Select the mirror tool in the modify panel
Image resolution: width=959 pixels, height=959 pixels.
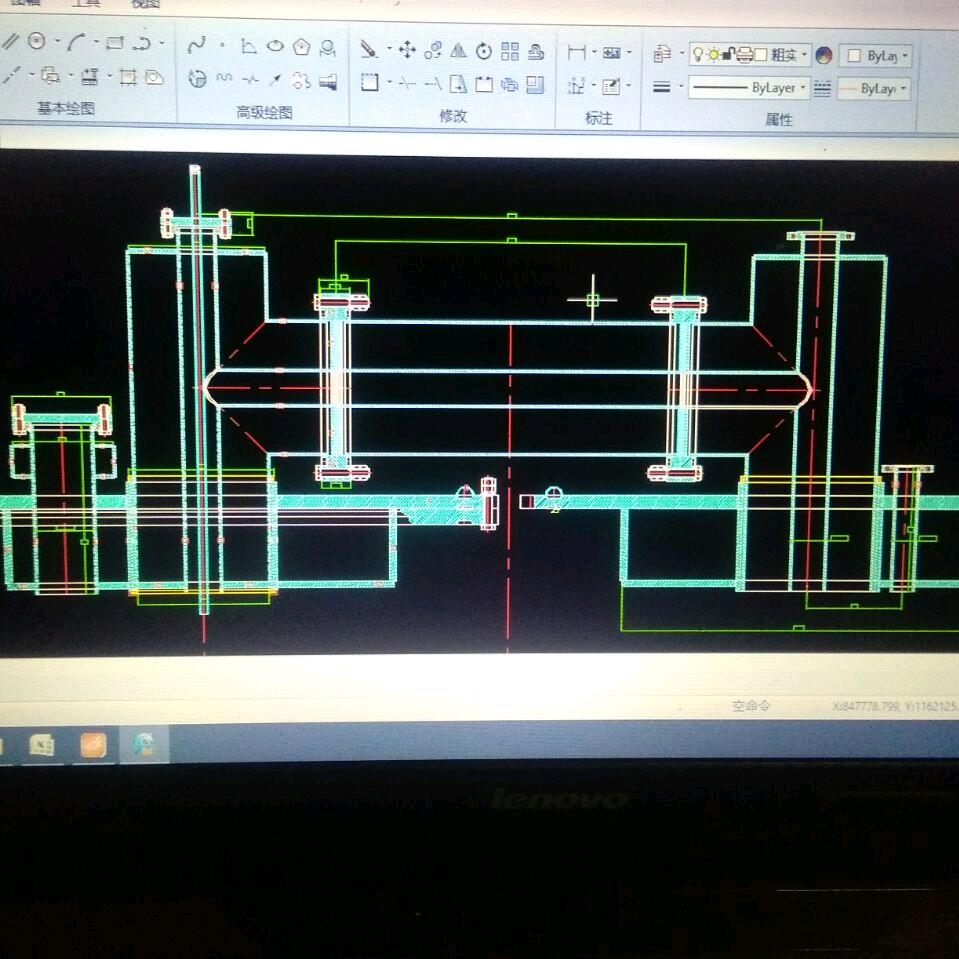point(459,50)
